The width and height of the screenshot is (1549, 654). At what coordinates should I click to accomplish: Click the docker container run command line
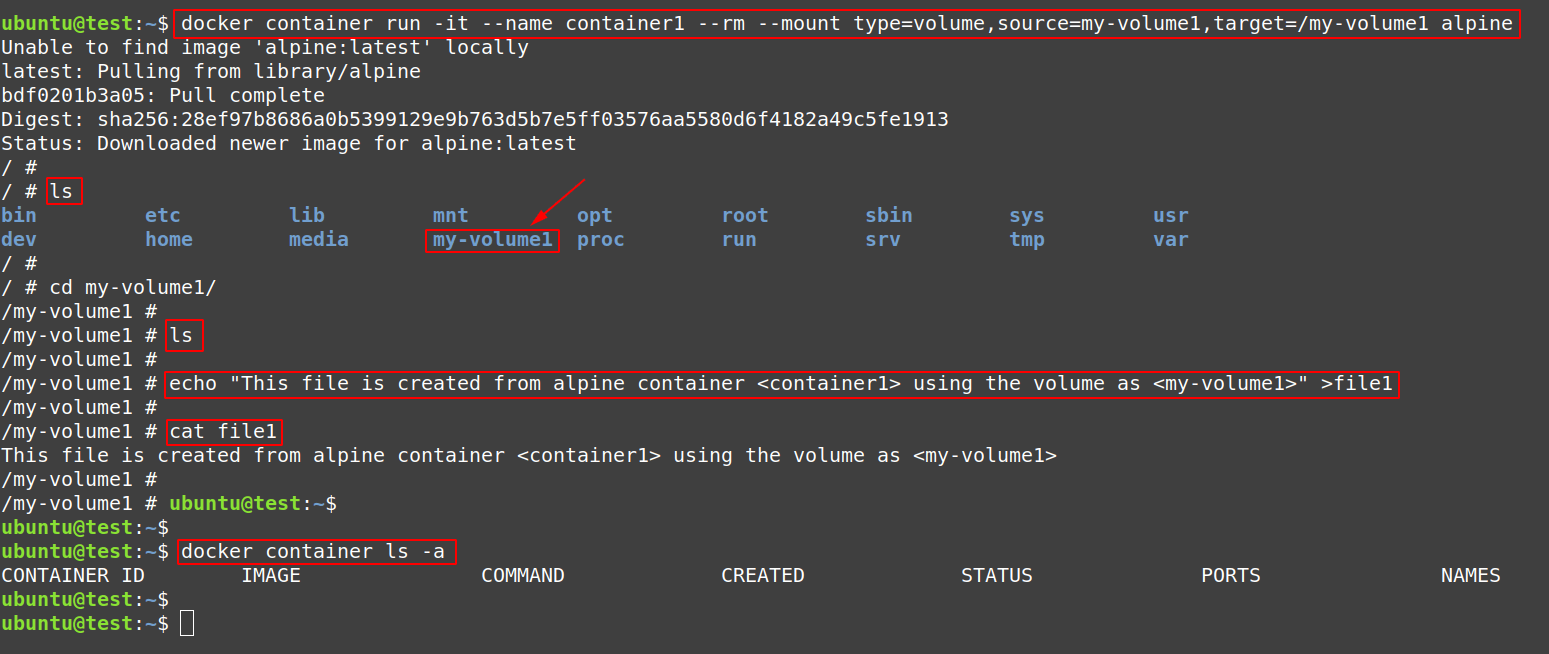847,24
